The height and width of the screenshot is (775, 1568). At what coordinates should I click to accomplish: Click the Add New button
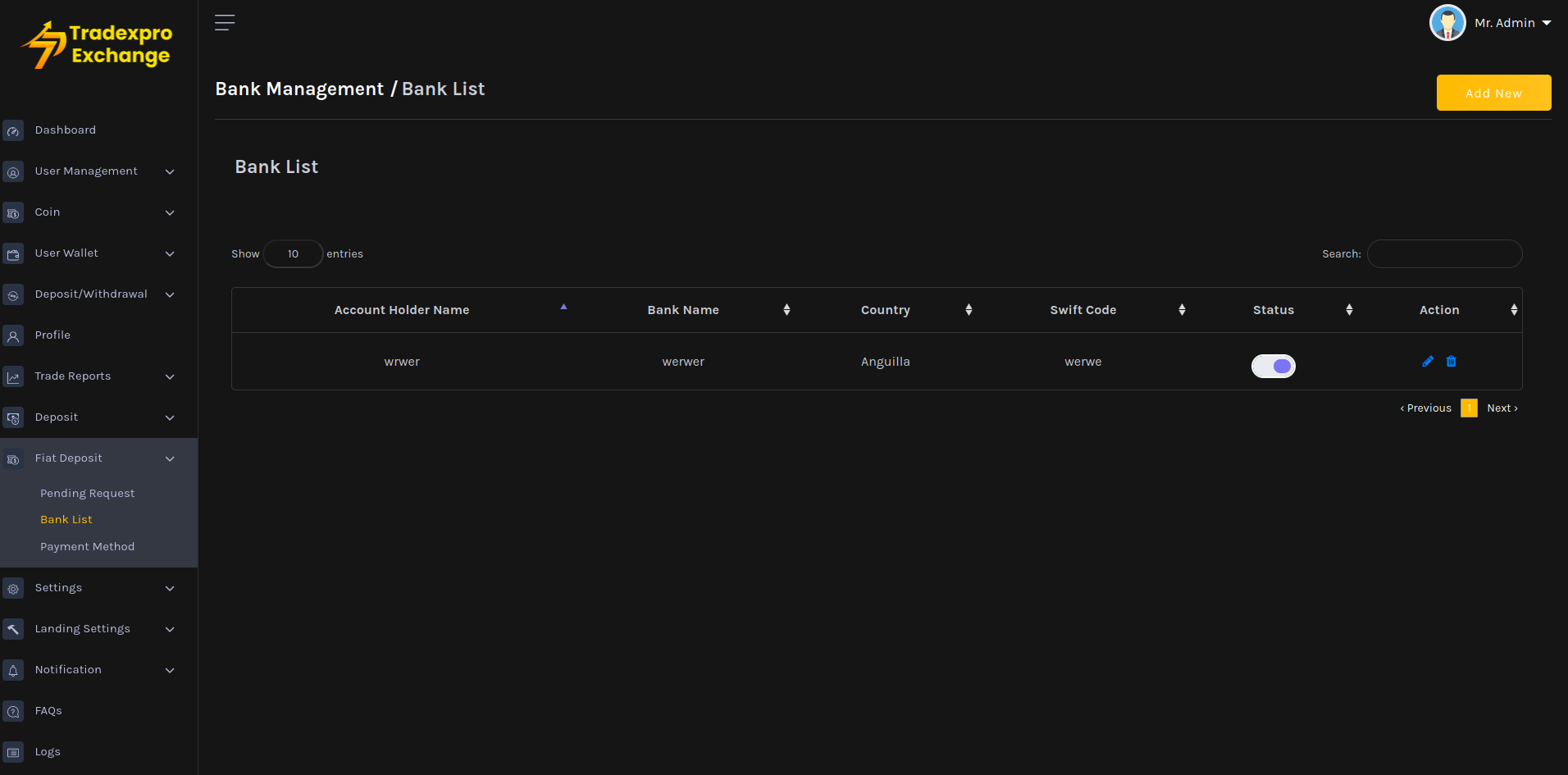coord(1493,93)
